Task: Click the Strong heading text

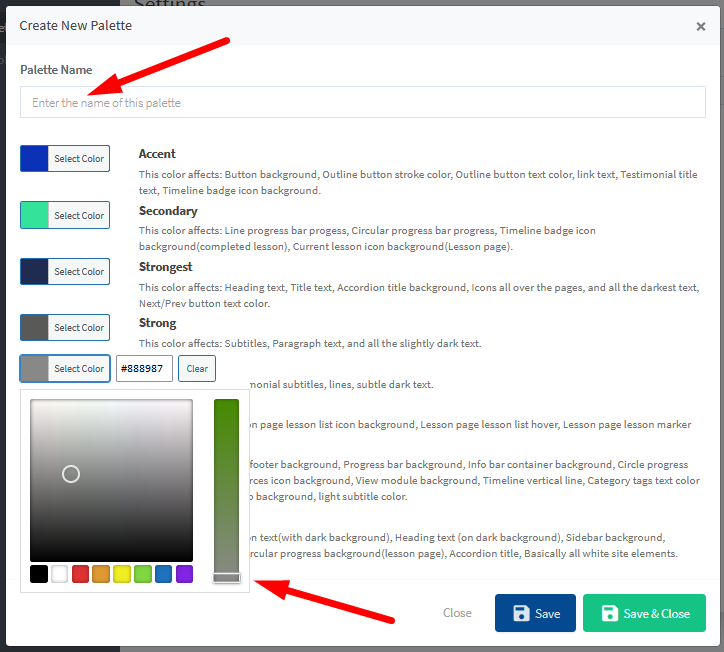Action: [x=157, y=323]
